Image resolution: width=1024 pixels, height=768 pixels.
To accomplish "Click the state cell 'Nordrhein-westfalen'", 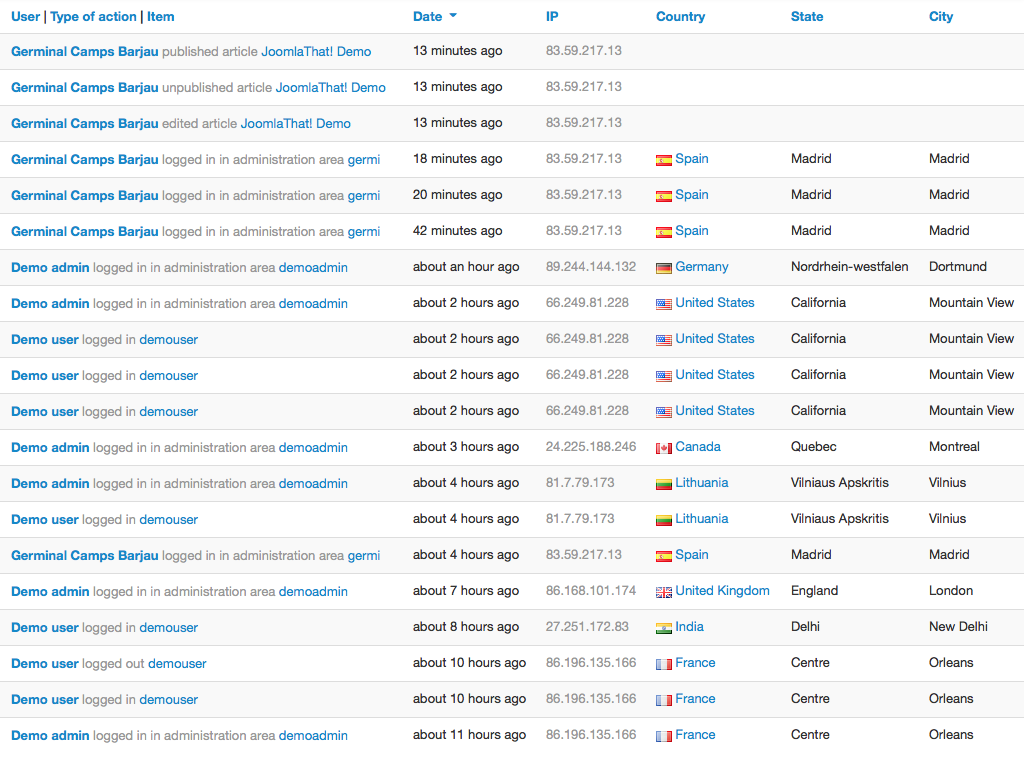I will (x=849, y=266).
